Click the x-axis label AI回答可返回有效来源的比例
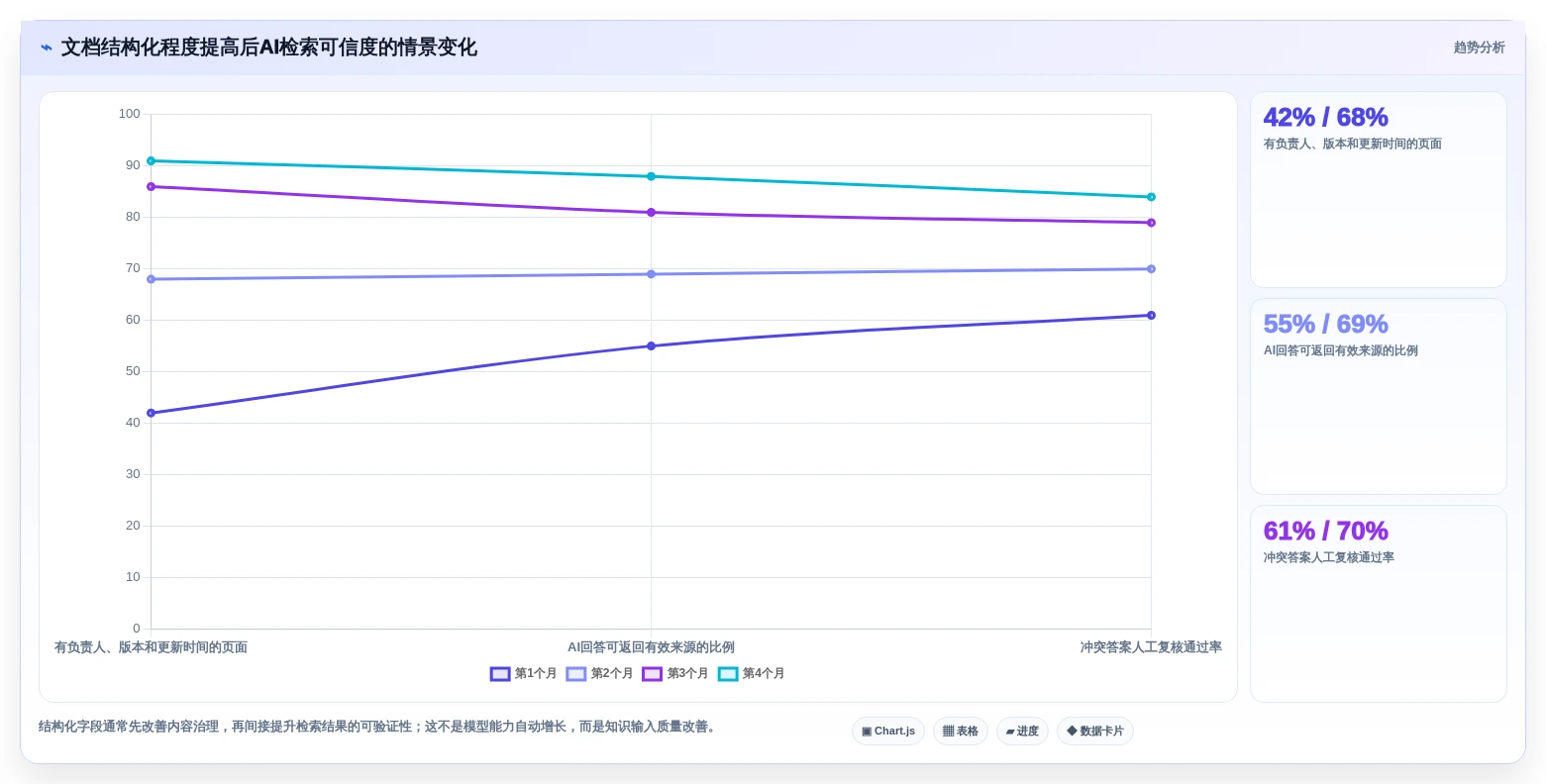This screenshot has width=1546, height=784. [652, 647]
